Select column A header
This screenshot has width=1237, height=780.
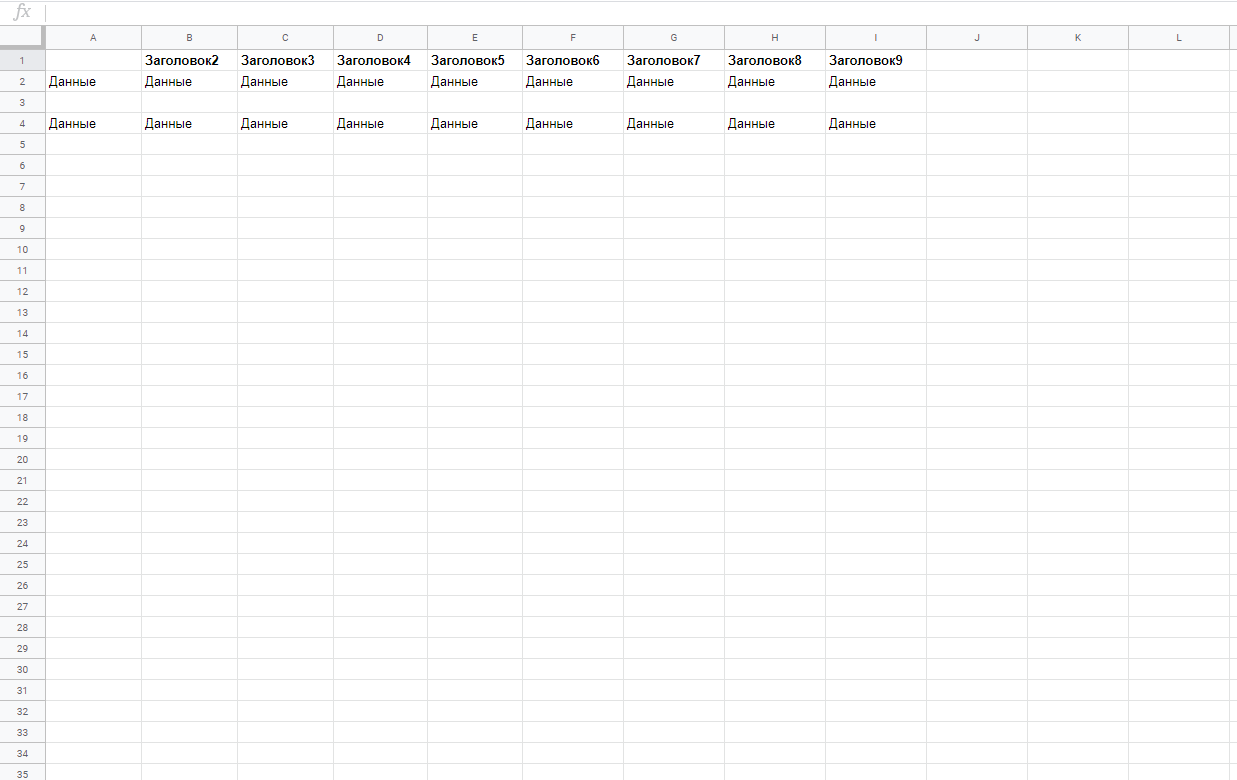coord(93,38)
